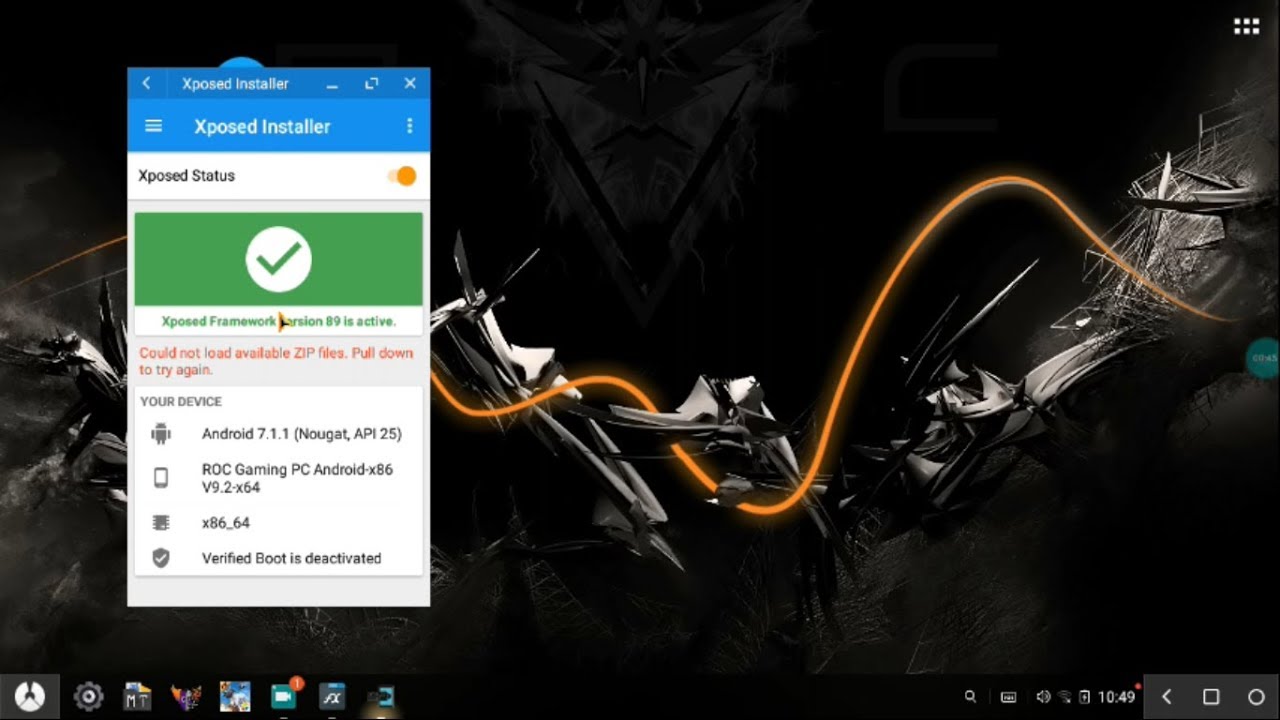Open the app grid icon on the desktop
This screenshot has width=1280, height=720.
[1246, 27]
